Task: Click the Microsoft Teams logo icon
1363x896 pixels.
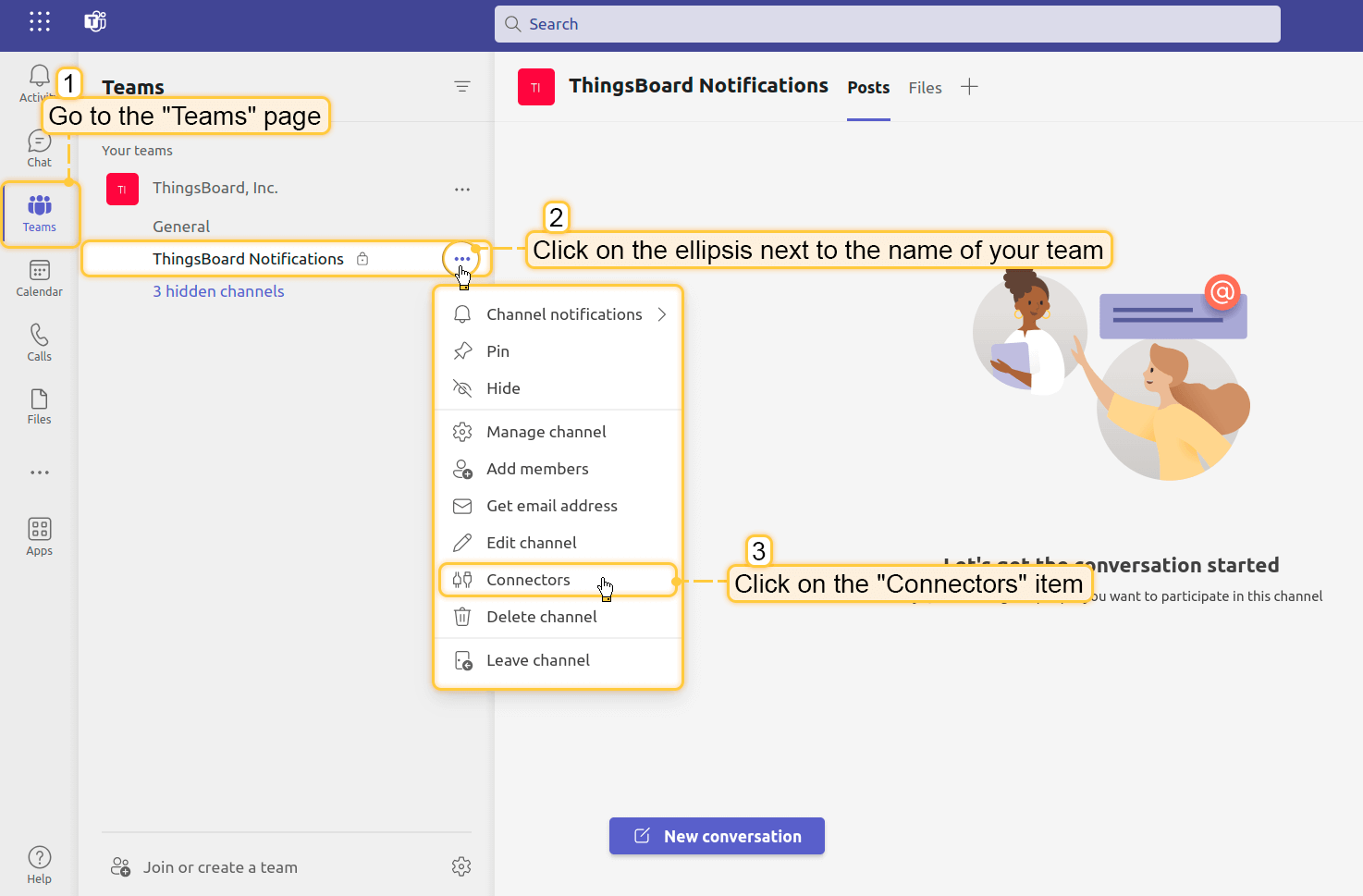Action: point(95,21)
